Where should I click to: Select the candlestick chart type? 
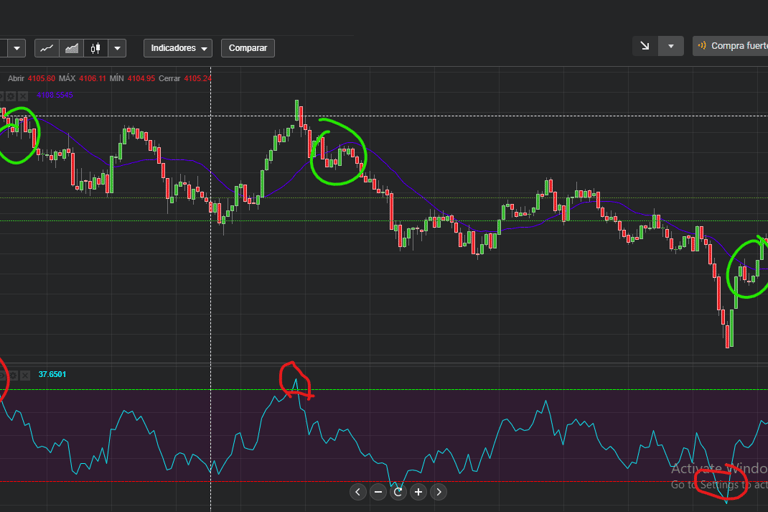point(96,48)
